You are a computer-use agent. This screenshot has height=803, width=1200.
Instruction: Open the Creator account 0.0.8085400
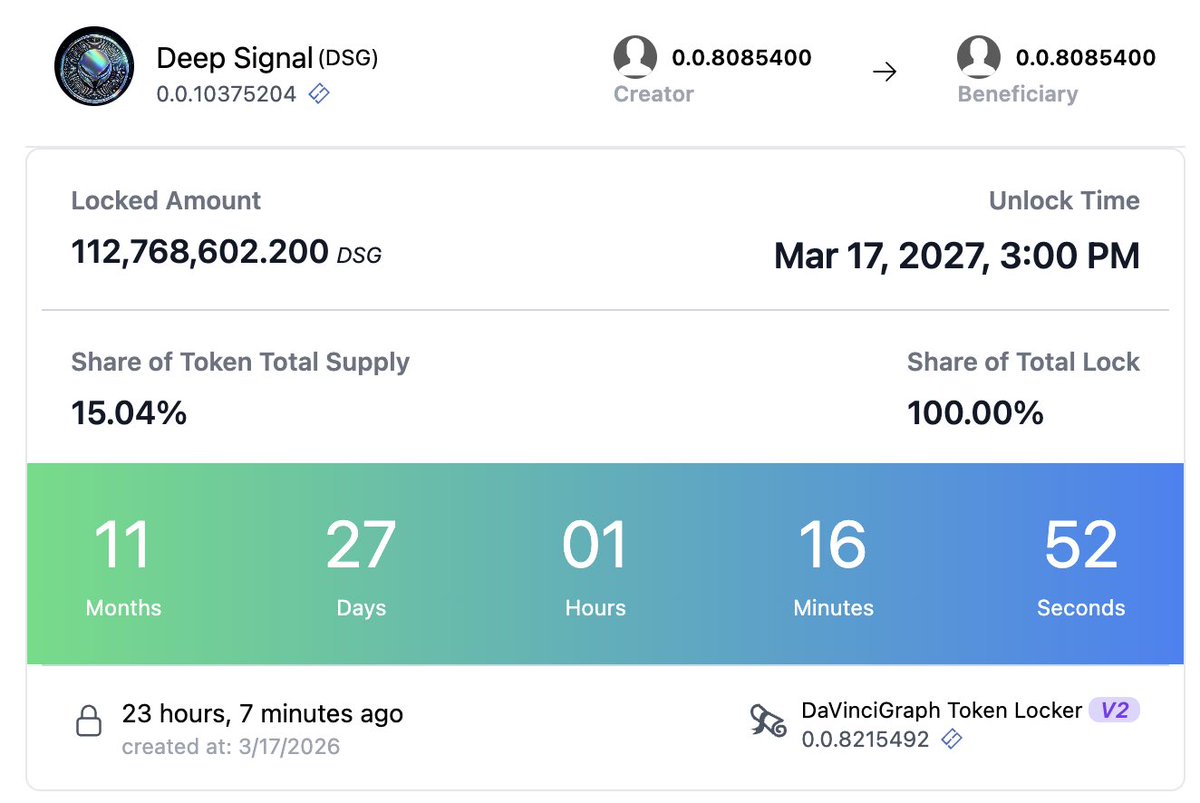[741, 58]
